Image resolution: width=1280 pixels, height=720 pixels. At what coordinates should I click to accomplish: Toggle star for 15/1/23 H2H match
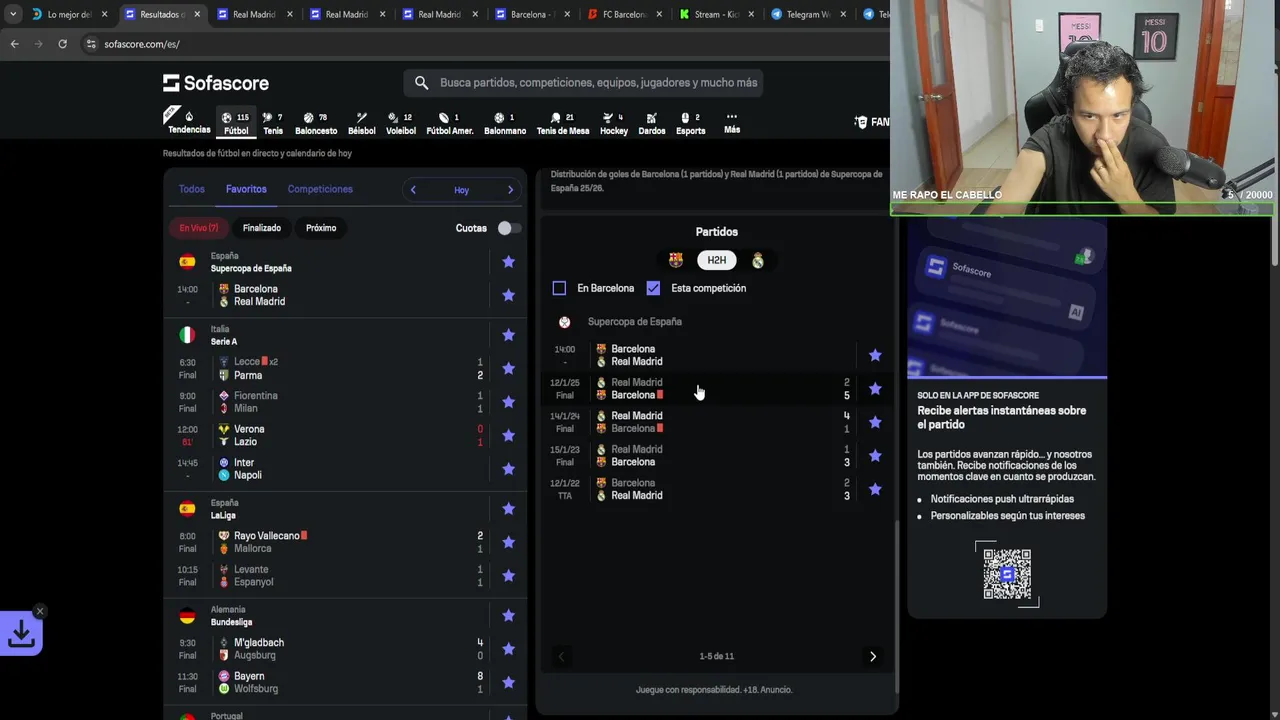(x=875, y=455)
